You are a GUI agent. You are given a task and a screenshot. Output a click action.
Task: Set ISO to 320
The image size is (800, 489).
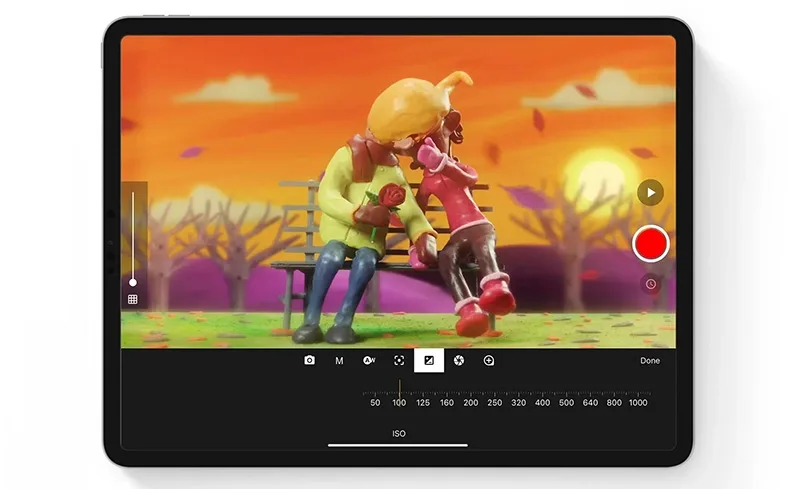[518, 403]
